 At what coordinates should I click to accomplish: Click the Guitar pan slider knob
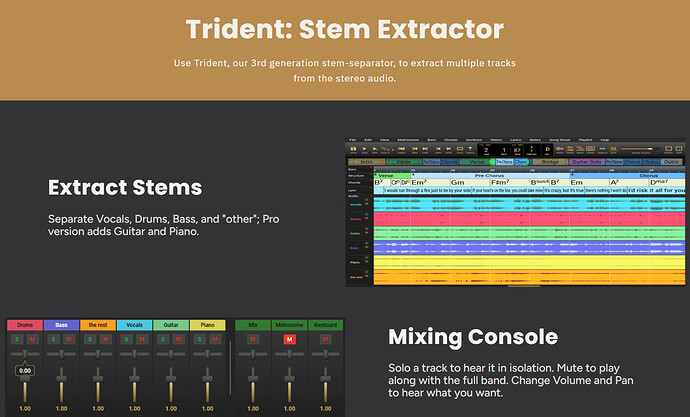(x=171, y=354)
